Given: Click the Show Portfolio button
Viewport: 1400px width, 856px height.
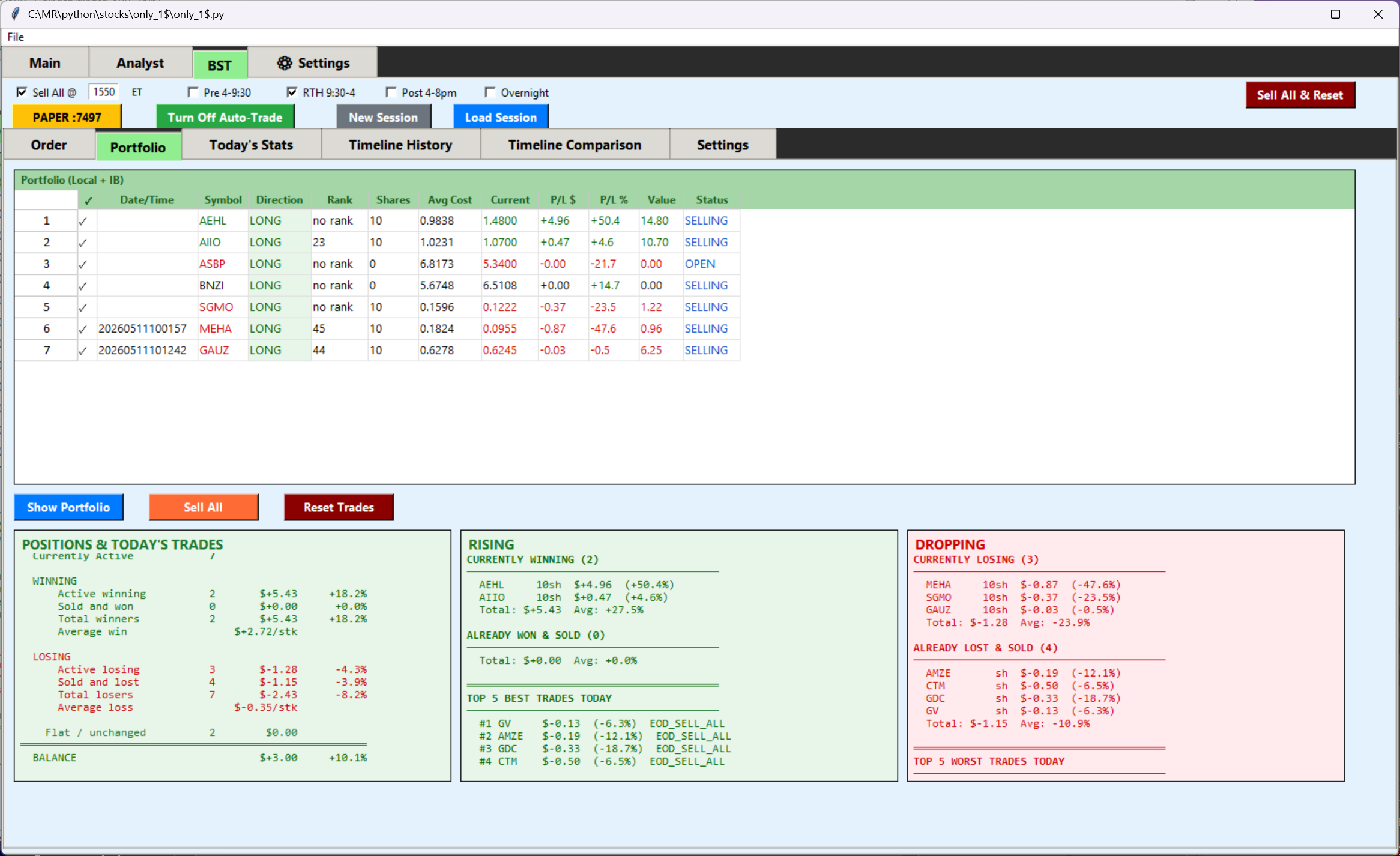Looking at the screenshot, I should pos(68,507).
